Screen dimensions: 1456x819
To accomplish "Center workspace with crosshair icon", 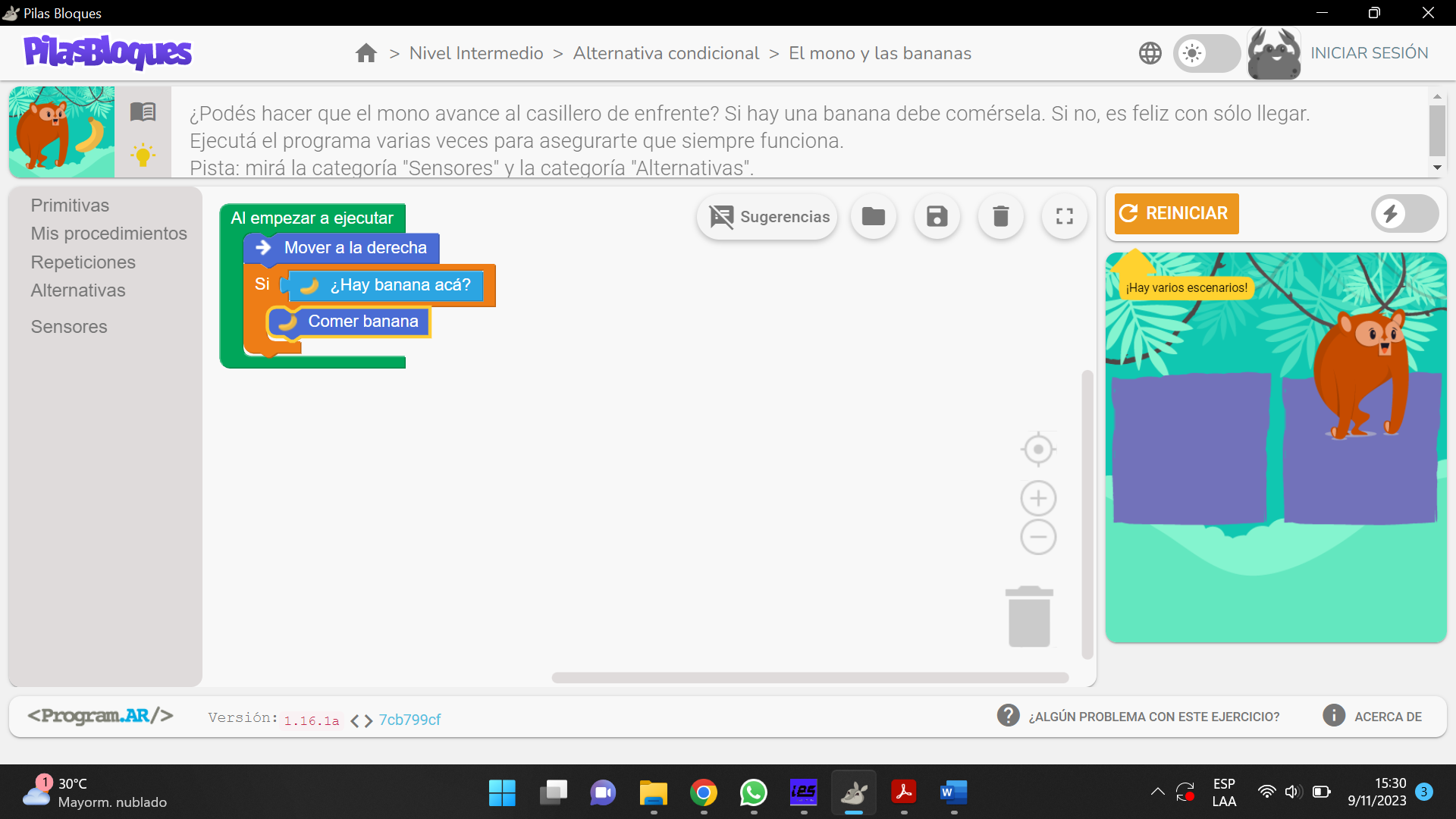I will [x=1038, y=450].
